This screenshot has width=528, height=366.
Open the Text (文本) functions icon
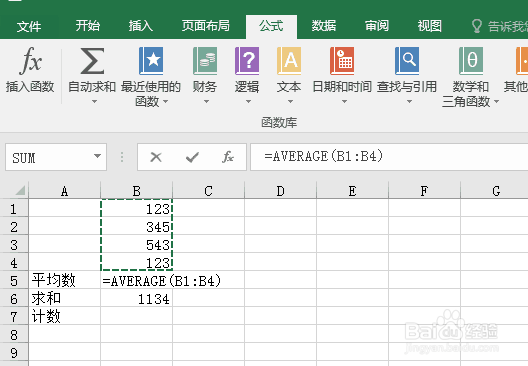click(289, 61)
